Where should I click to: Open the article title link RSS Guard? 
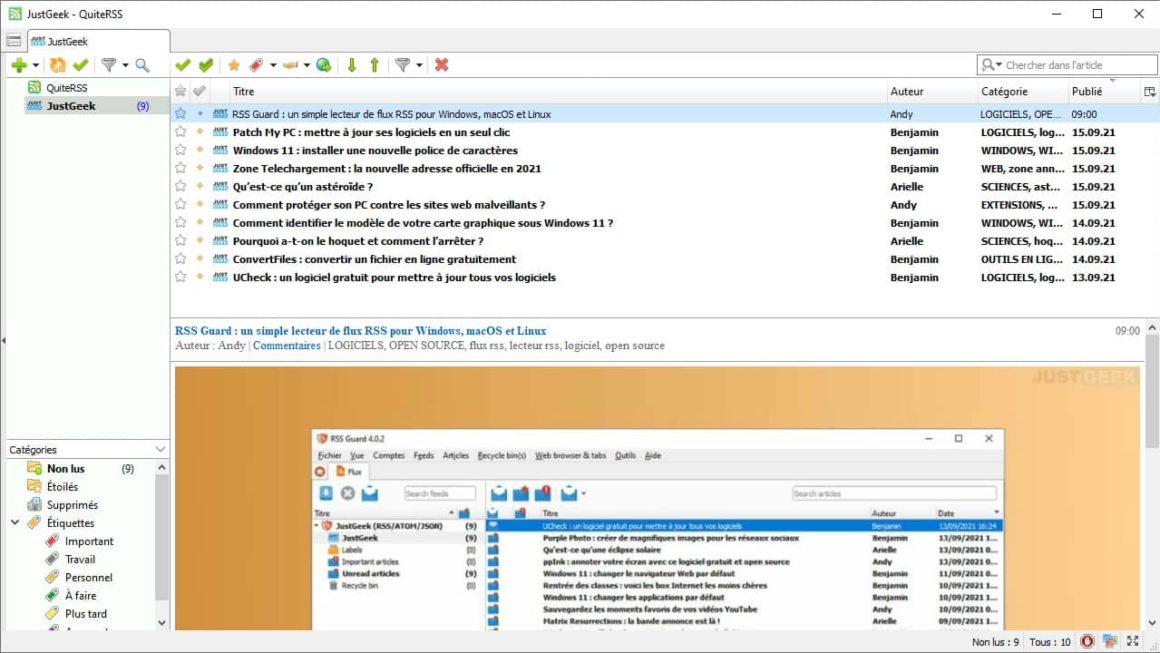[x=360, y=331]
